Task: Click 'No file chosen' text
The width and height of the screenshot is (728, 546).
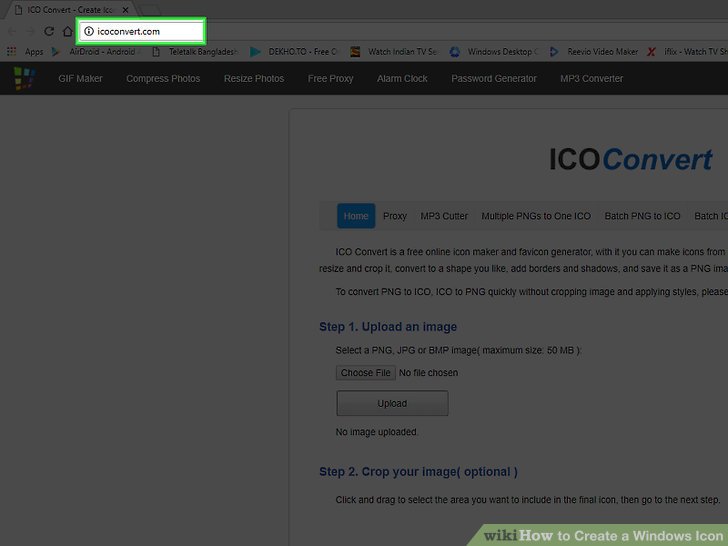Action: click(x=429, y=373)
